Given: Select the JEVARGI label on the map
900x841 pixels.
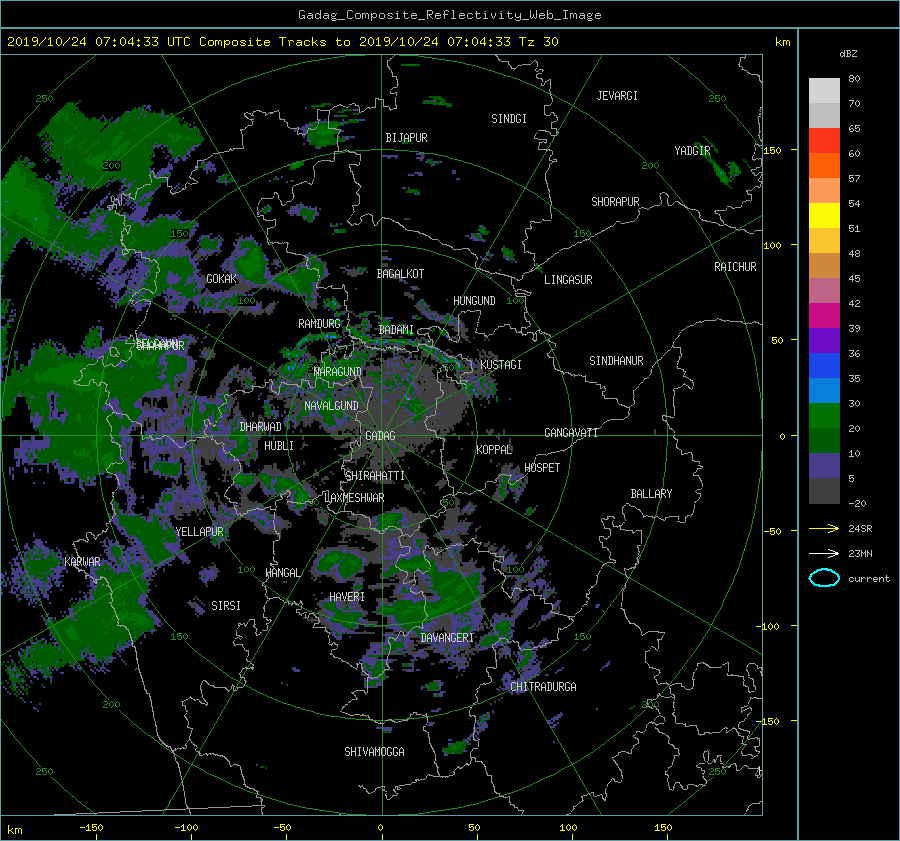Looking at the screenshot, I should click(617, 96).
